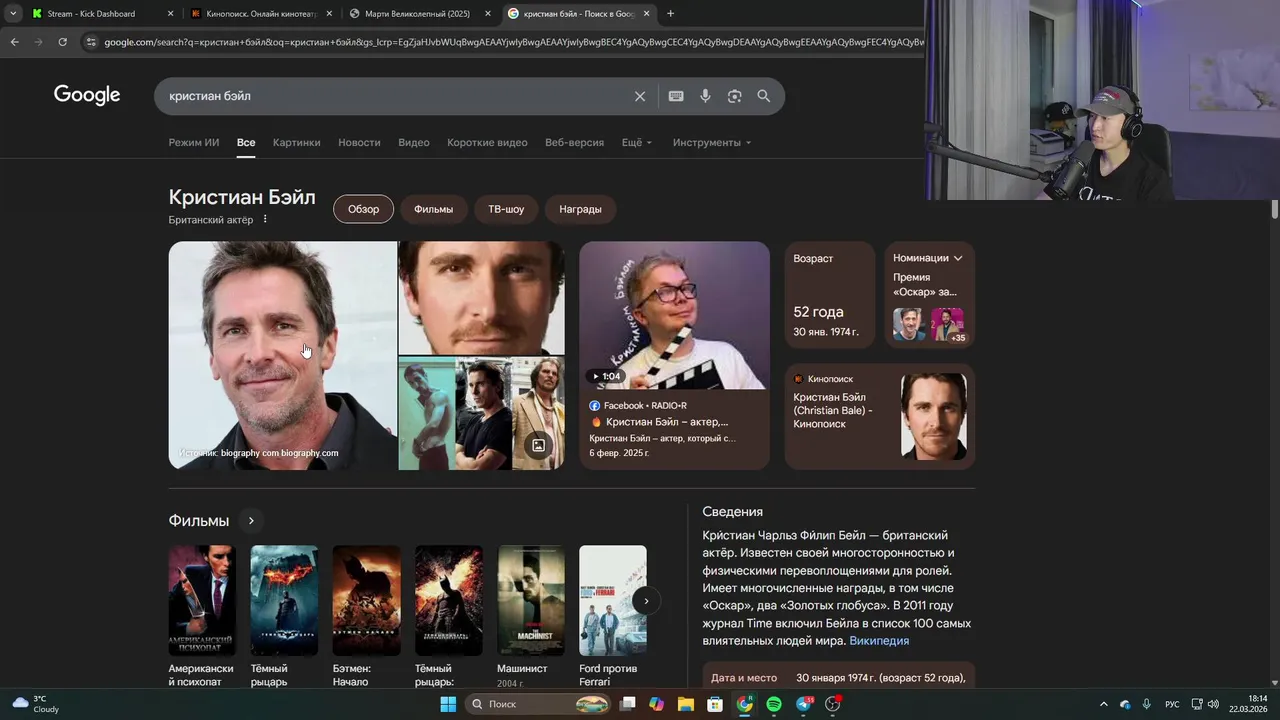The width and height of the screenshot is (1280, 720).
Task: Open three-dot menu next to Британский актёр
Action: 265,219
